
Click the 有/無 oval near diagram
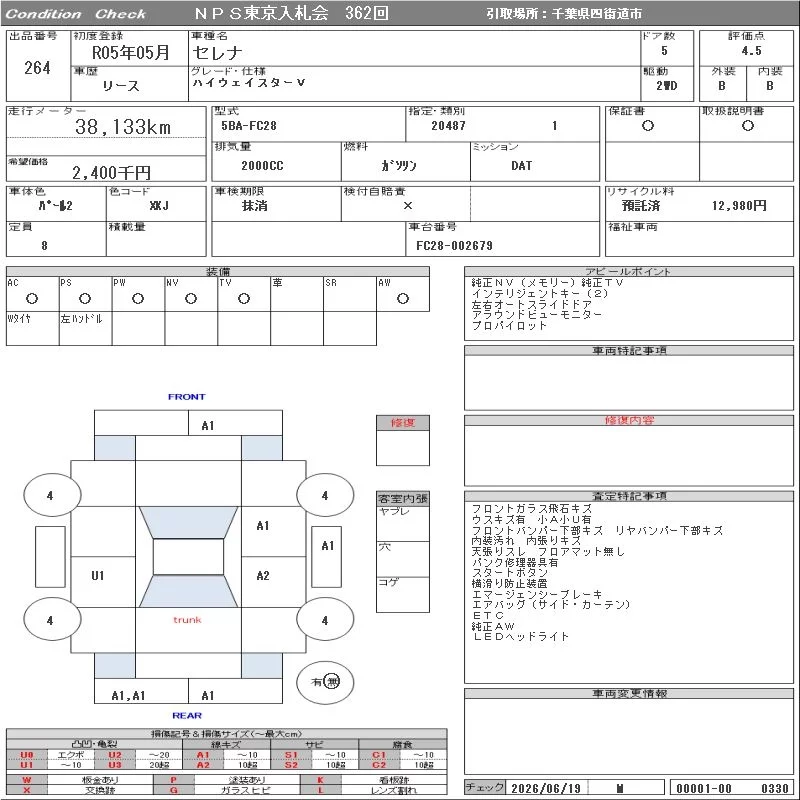(325, 682)
